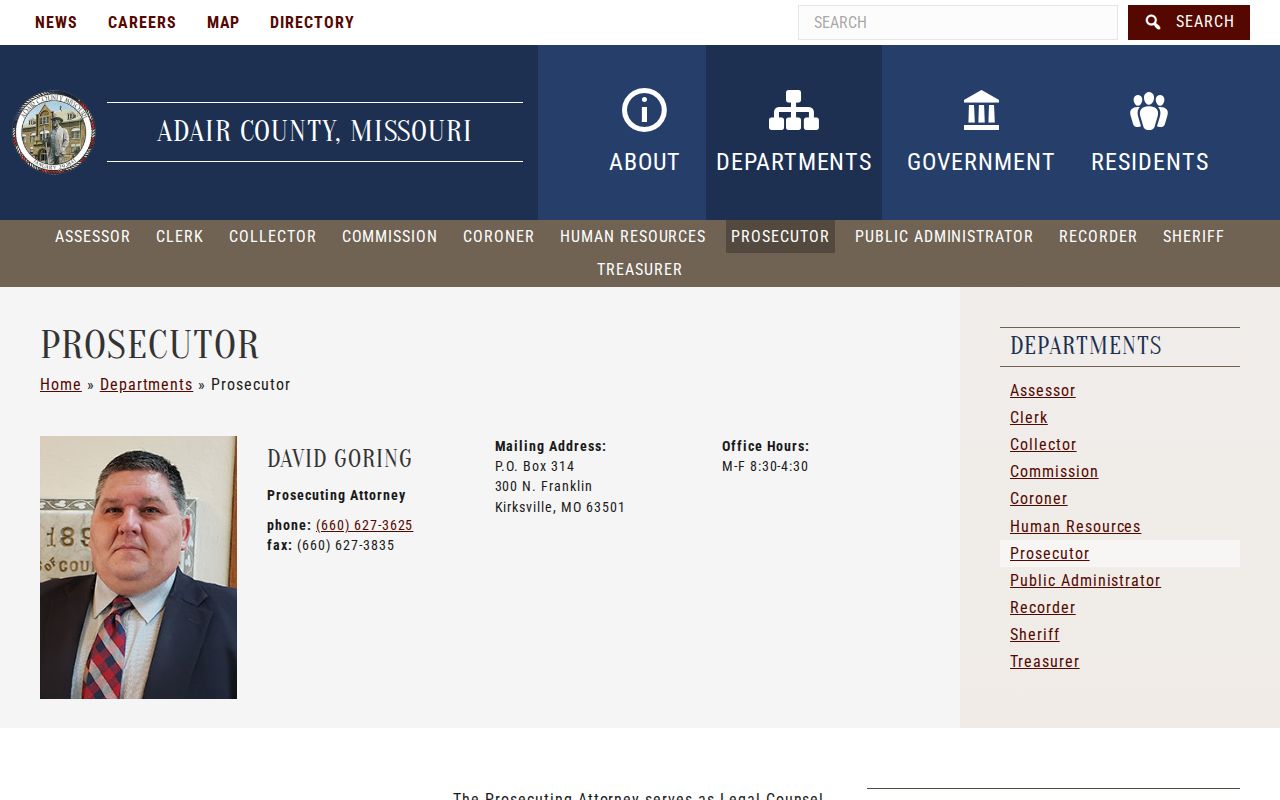Open Public Administrator in sidebar list
The height and width of the screenshot is (800, 1280).
pyautogui.click(x=1085, y=580)
